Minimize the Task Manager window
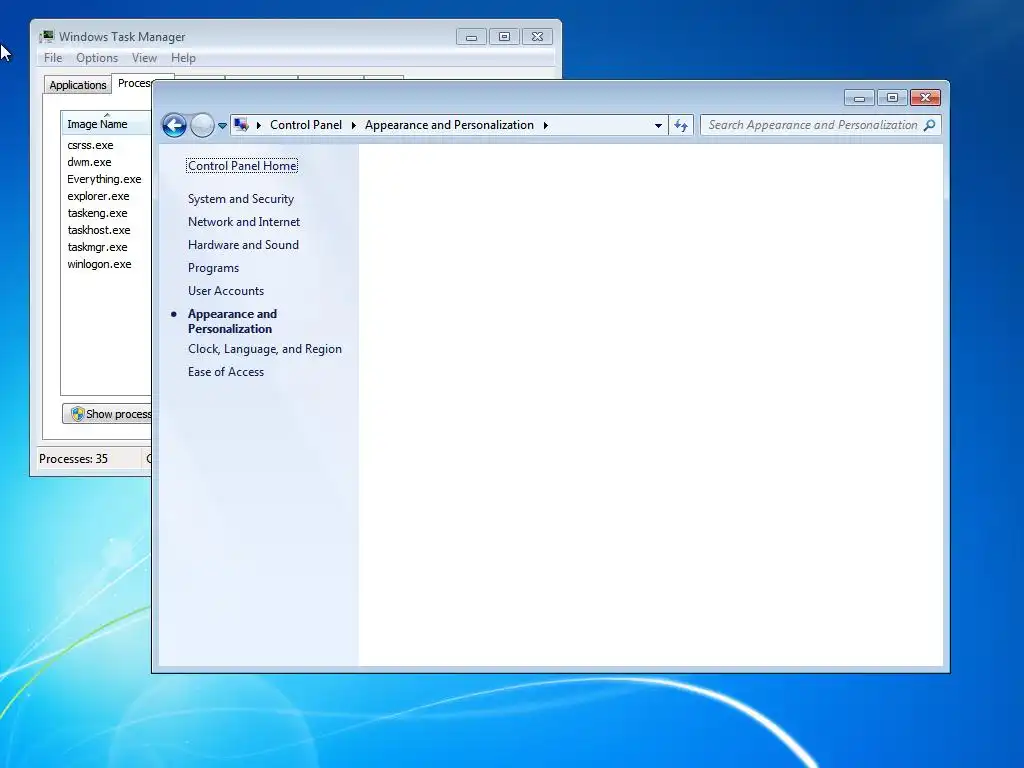 point(472,37)
